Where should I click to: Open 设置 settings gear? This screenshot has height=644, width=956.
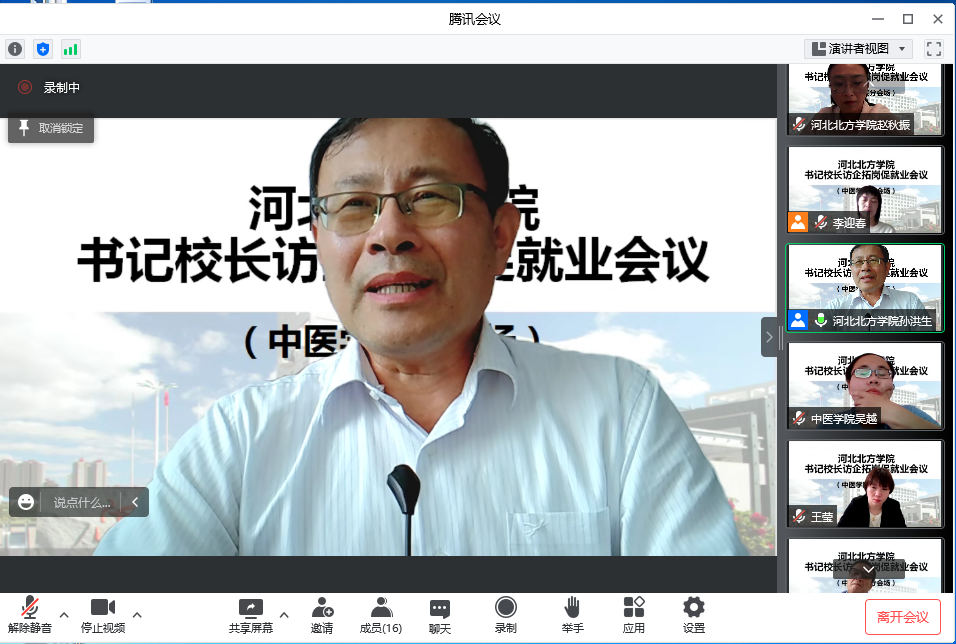coord(694,615)
